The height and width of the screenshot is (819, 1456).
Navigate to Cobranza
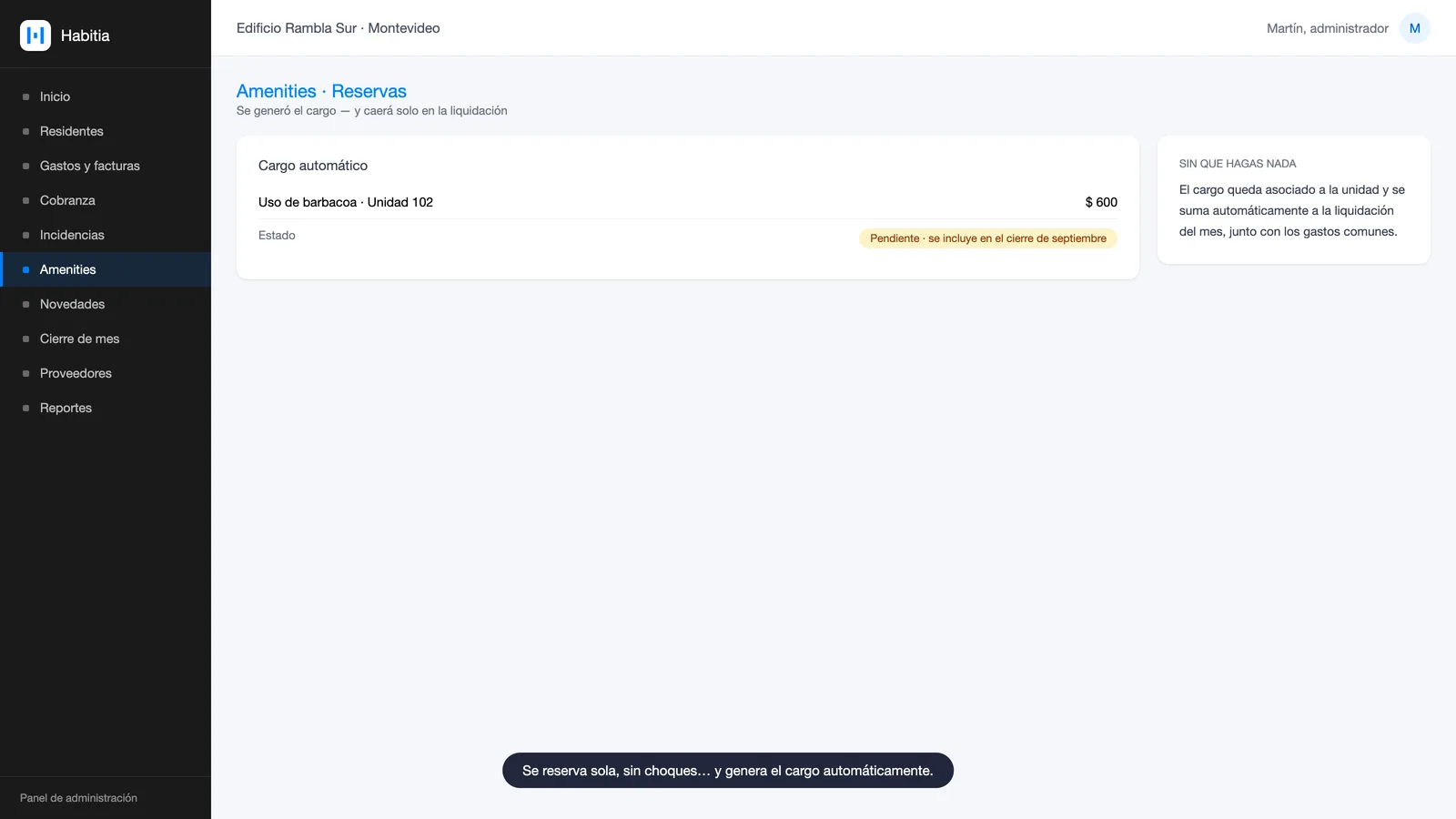106,200
